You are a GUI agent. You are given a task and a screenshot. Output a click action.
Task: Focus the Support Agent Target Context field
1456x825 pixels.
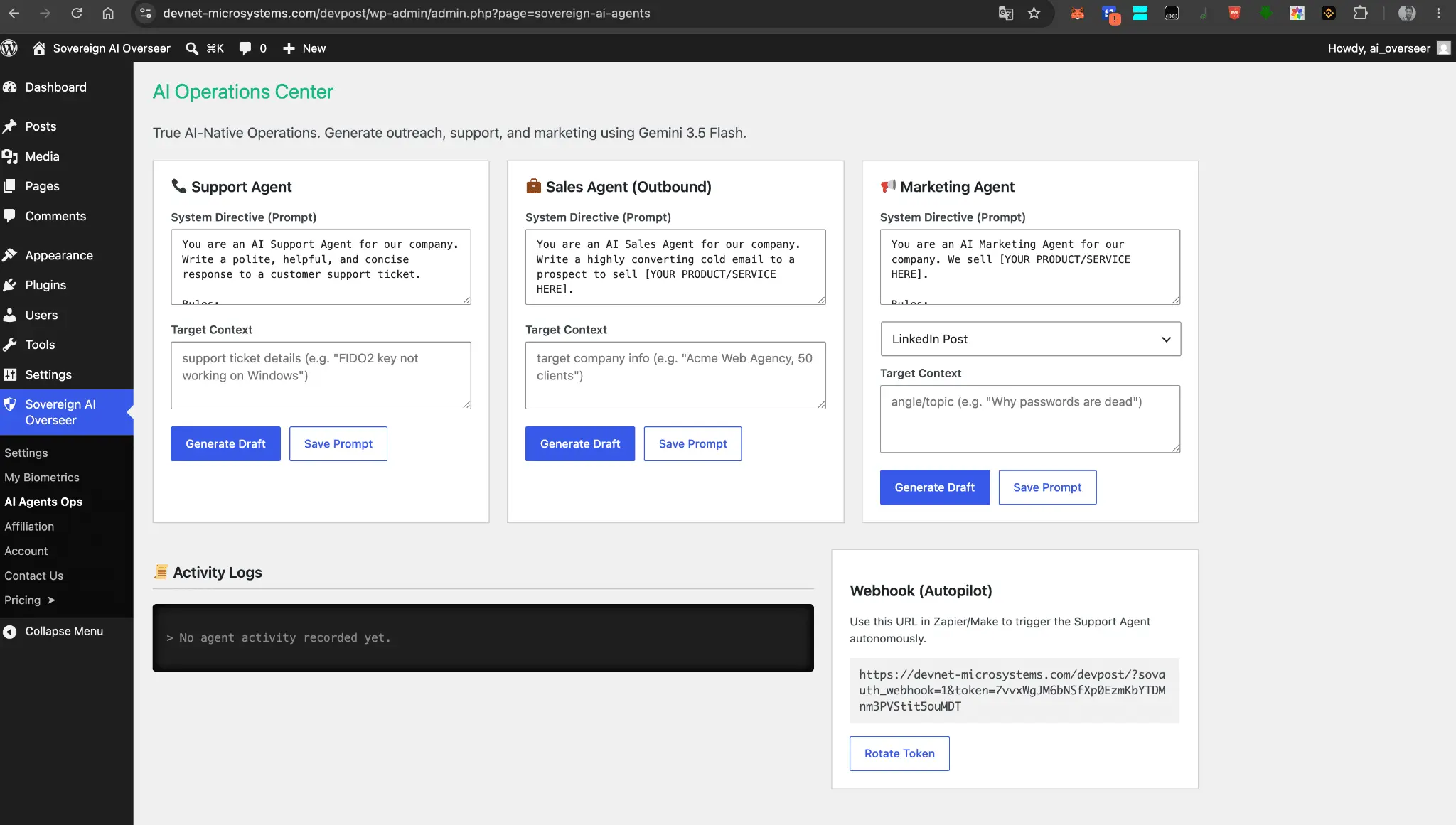tap(321, 375)
